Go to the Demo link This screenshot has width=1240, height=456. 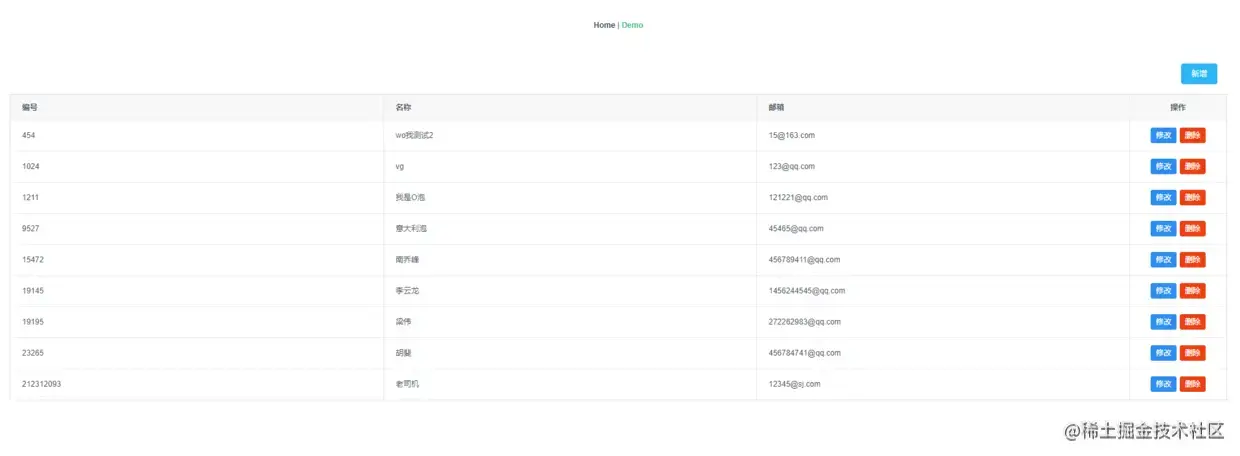point(632,25)
